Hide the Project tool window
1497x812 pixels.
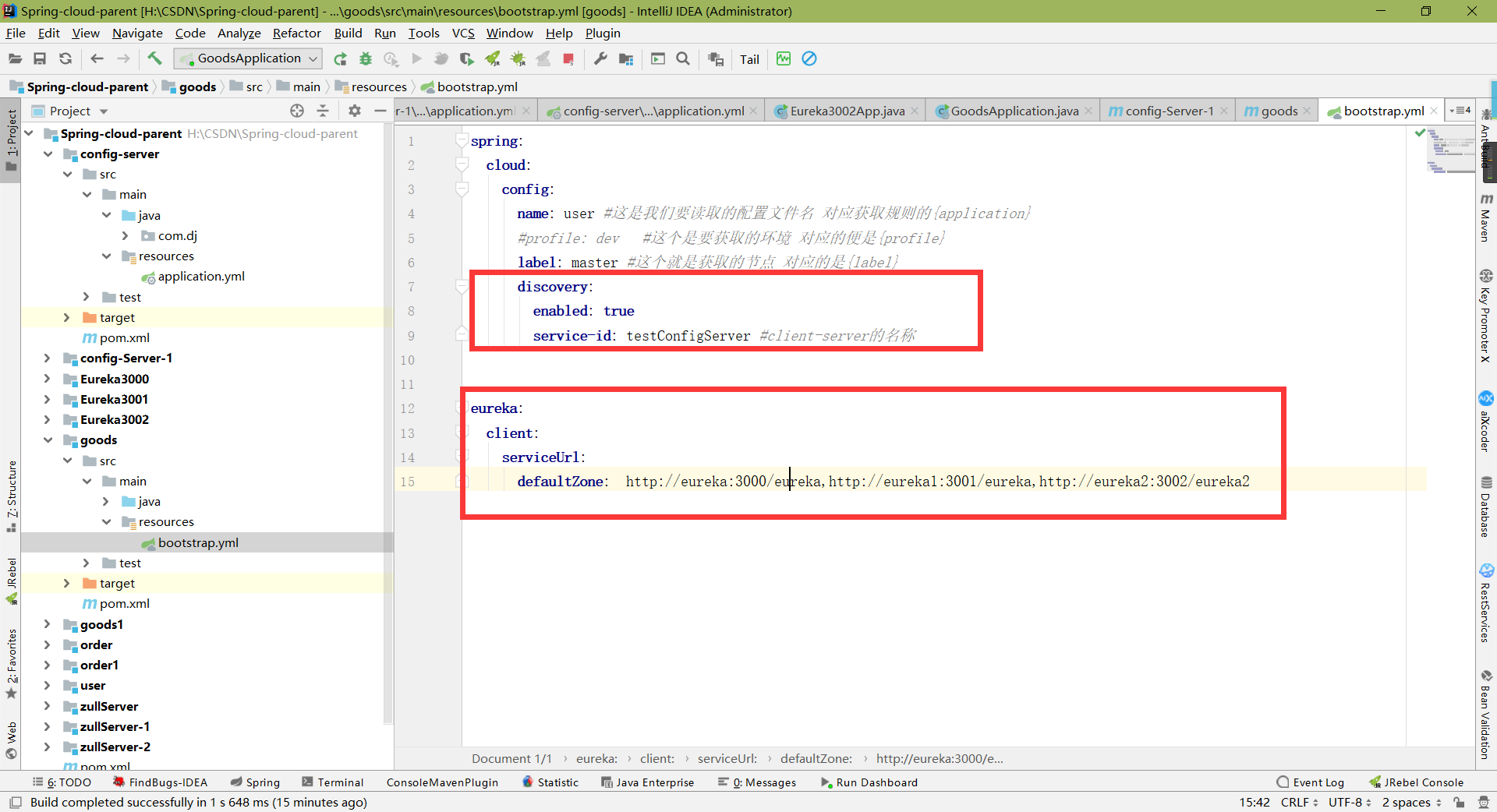(x=380, y=111)
